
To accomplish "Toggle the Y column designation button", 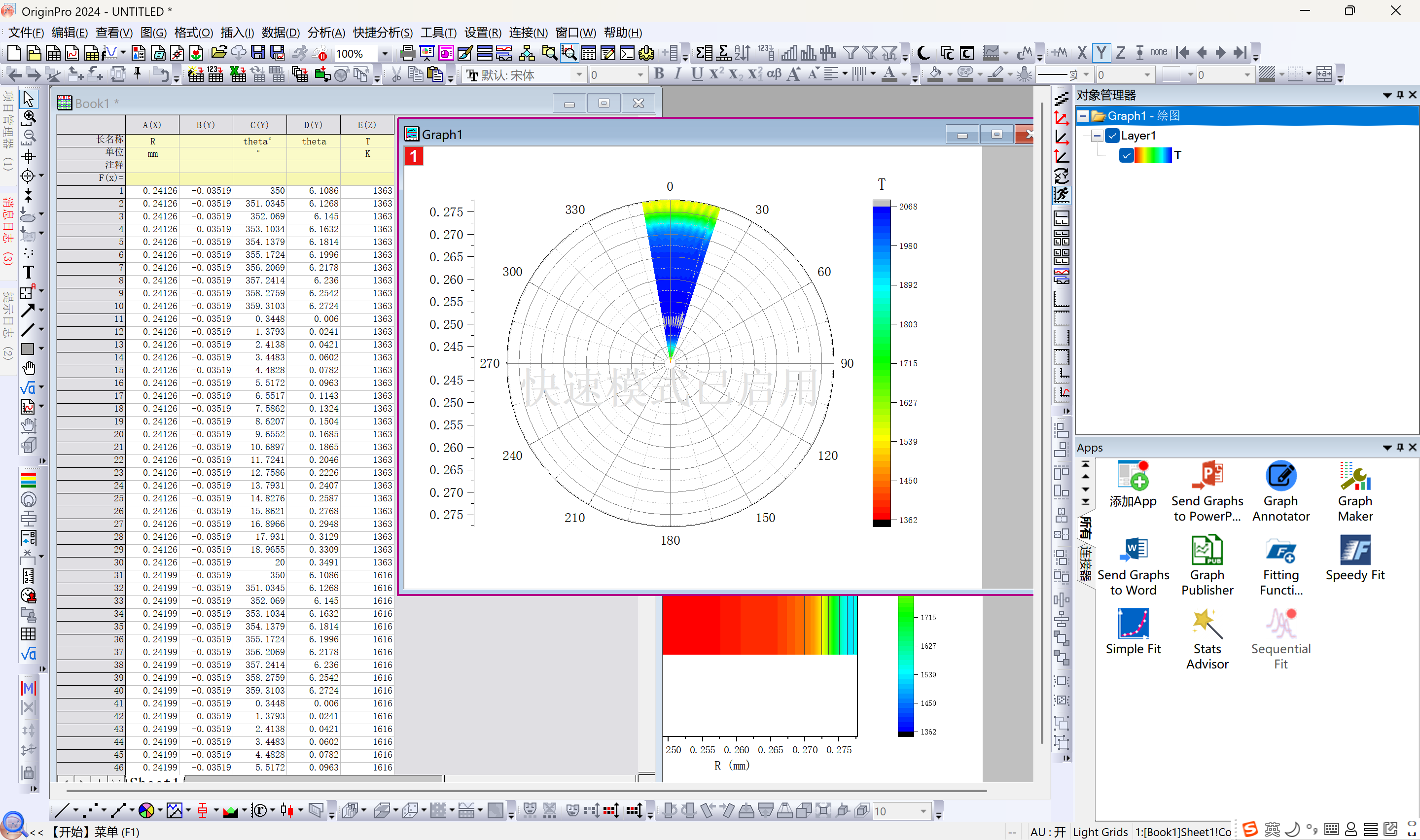I will (x=1101, y=53).
